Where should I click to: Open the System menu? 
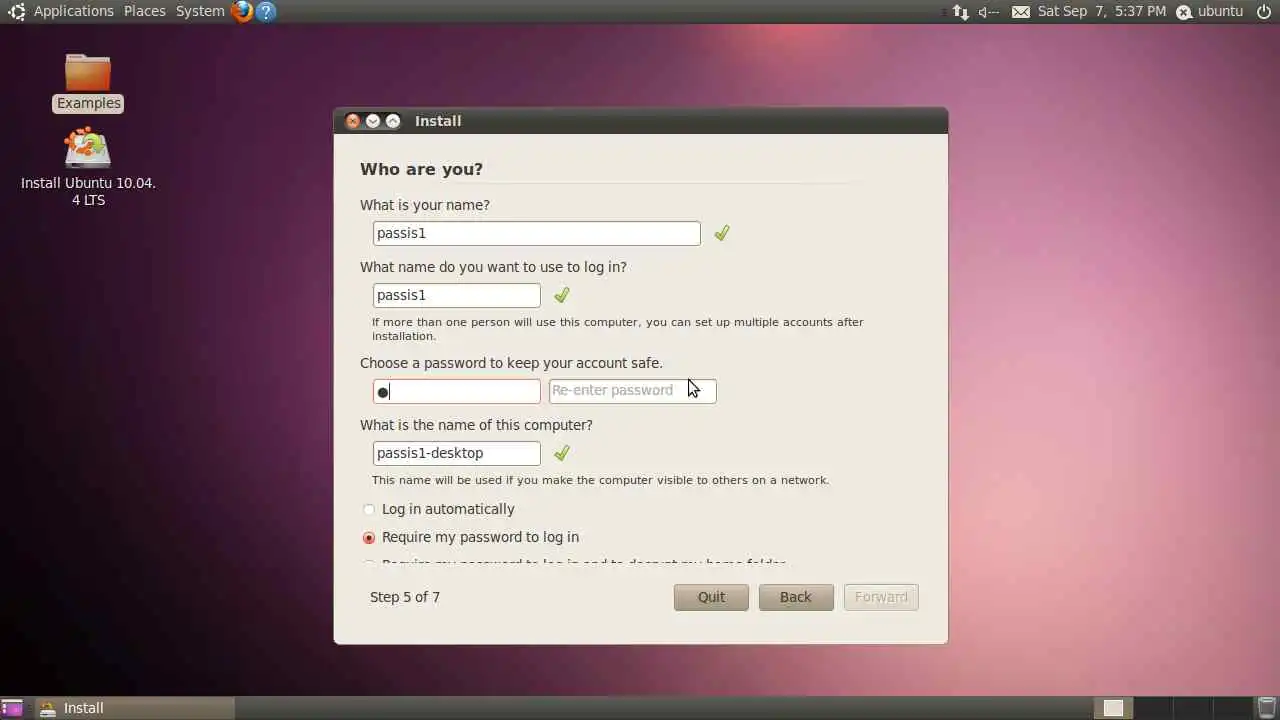[200, 11]
